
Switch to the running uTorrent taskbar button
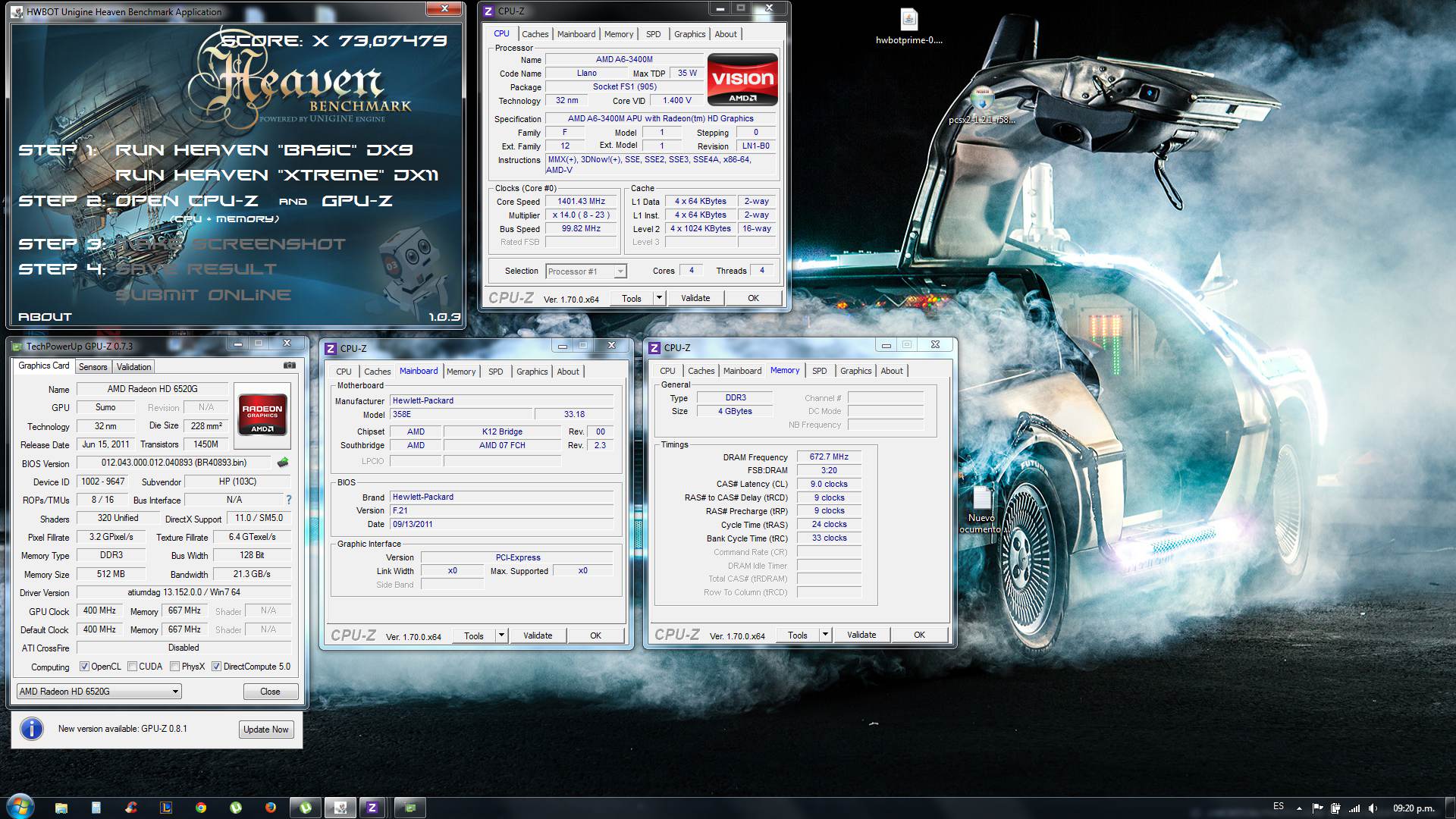pyautogui.click(x=306, y=808)
